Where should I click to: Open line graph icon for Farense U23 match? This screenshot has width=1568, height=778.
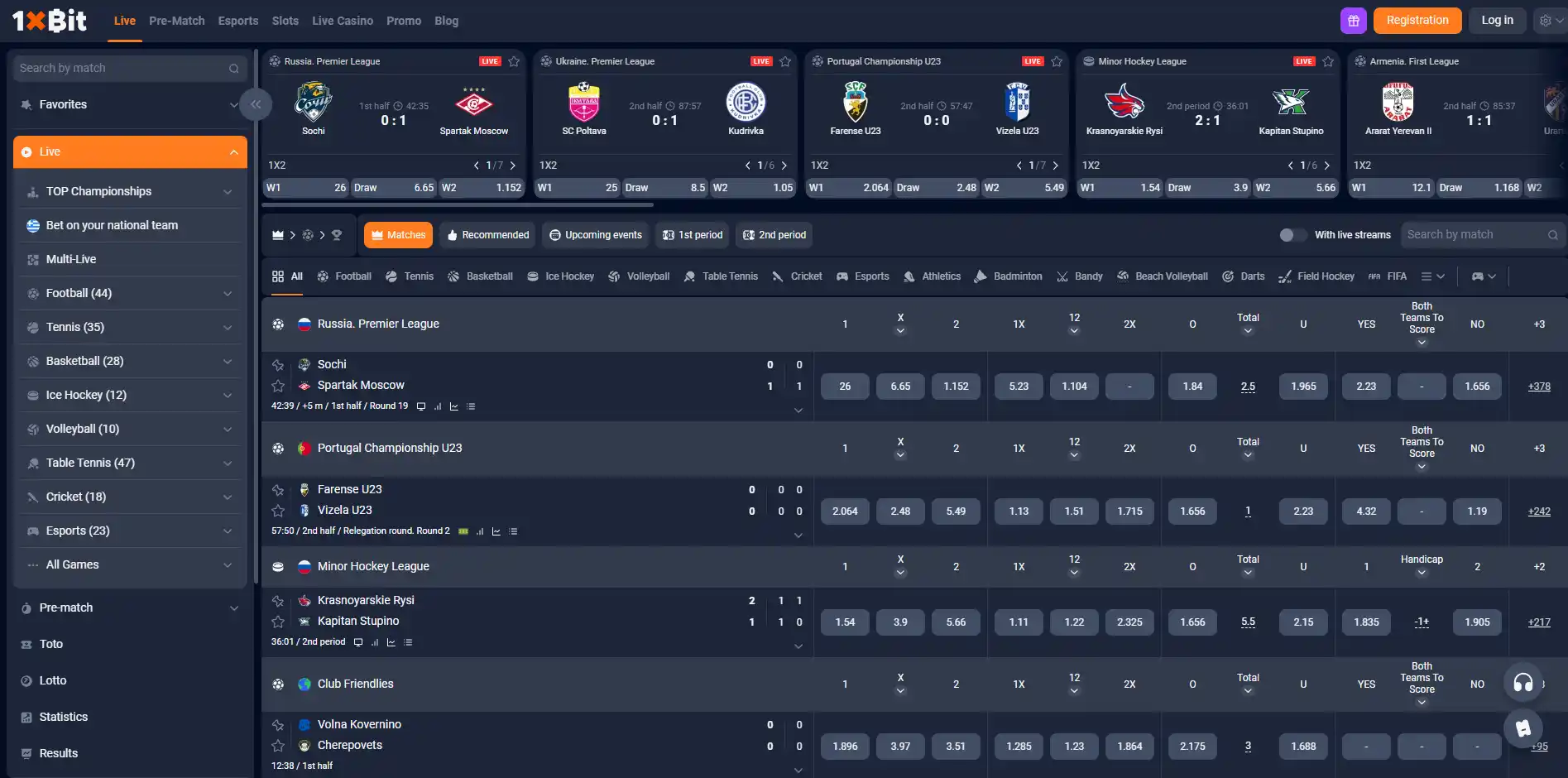(496, 531)
